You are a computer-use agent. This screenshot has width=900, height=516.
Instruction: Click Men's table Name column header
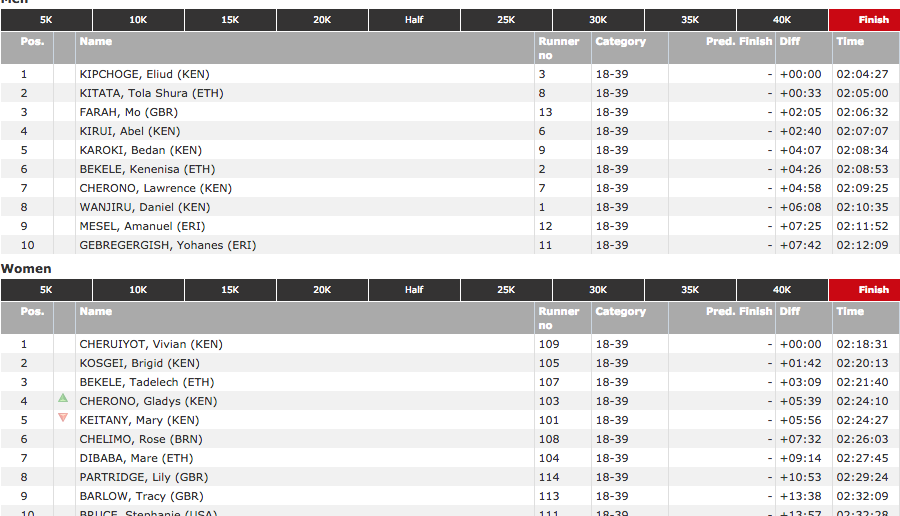[x=96, y=42]
